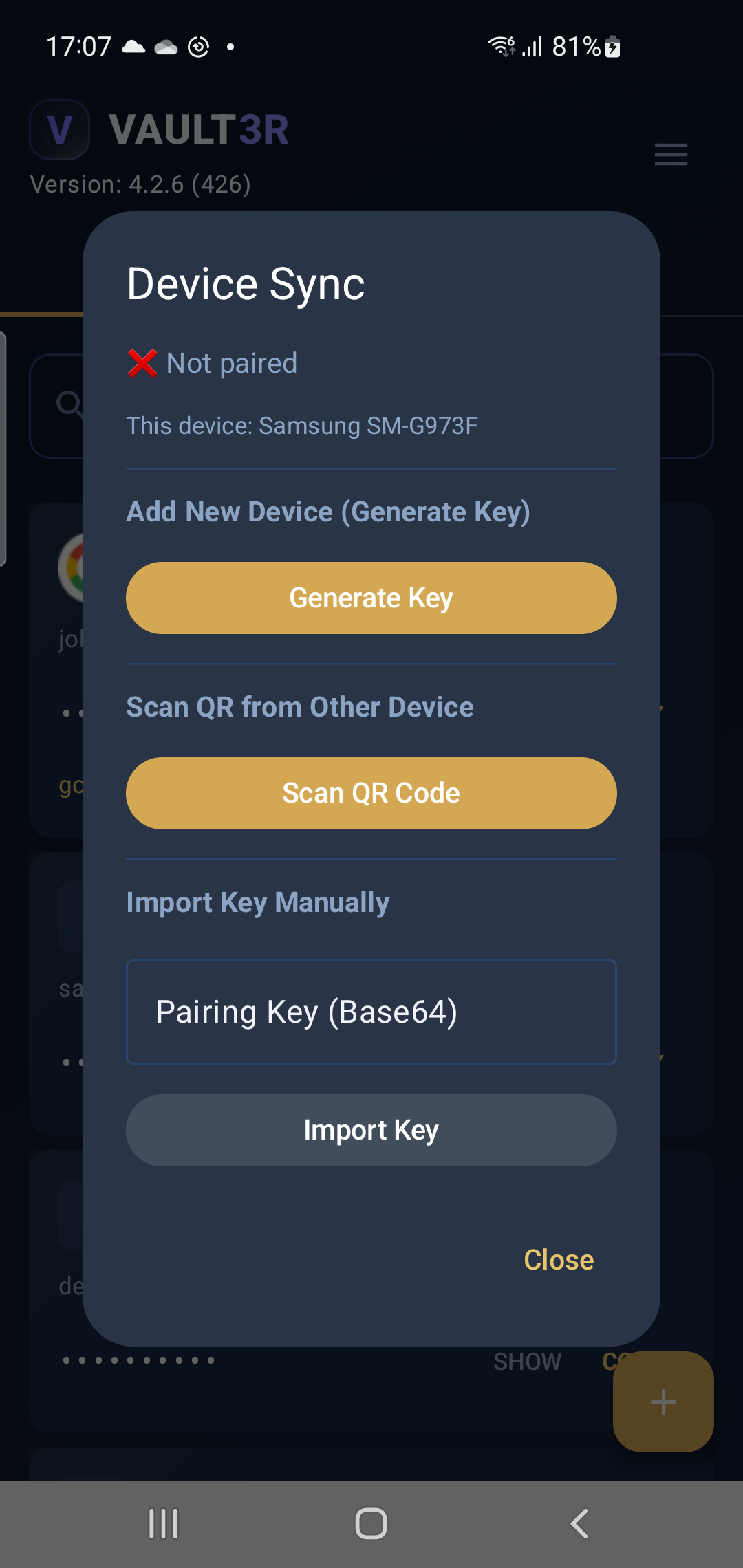Tap Close to dismiss Device Sync dialog

(x=559, y=1260)
